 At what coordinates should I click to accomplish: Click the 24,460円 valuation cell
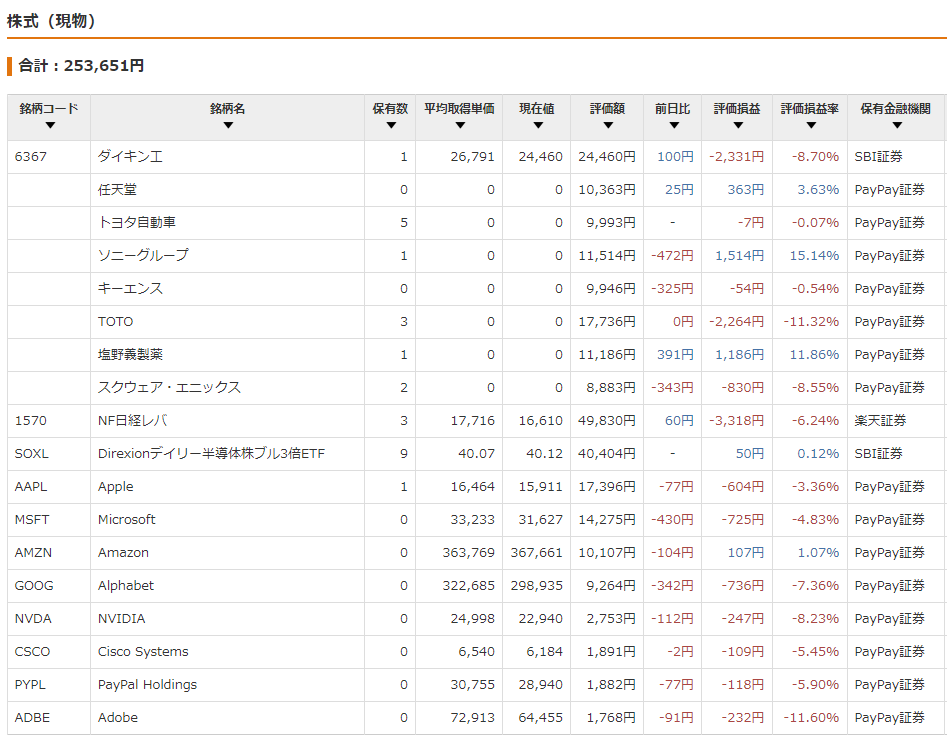click(606, 157)
